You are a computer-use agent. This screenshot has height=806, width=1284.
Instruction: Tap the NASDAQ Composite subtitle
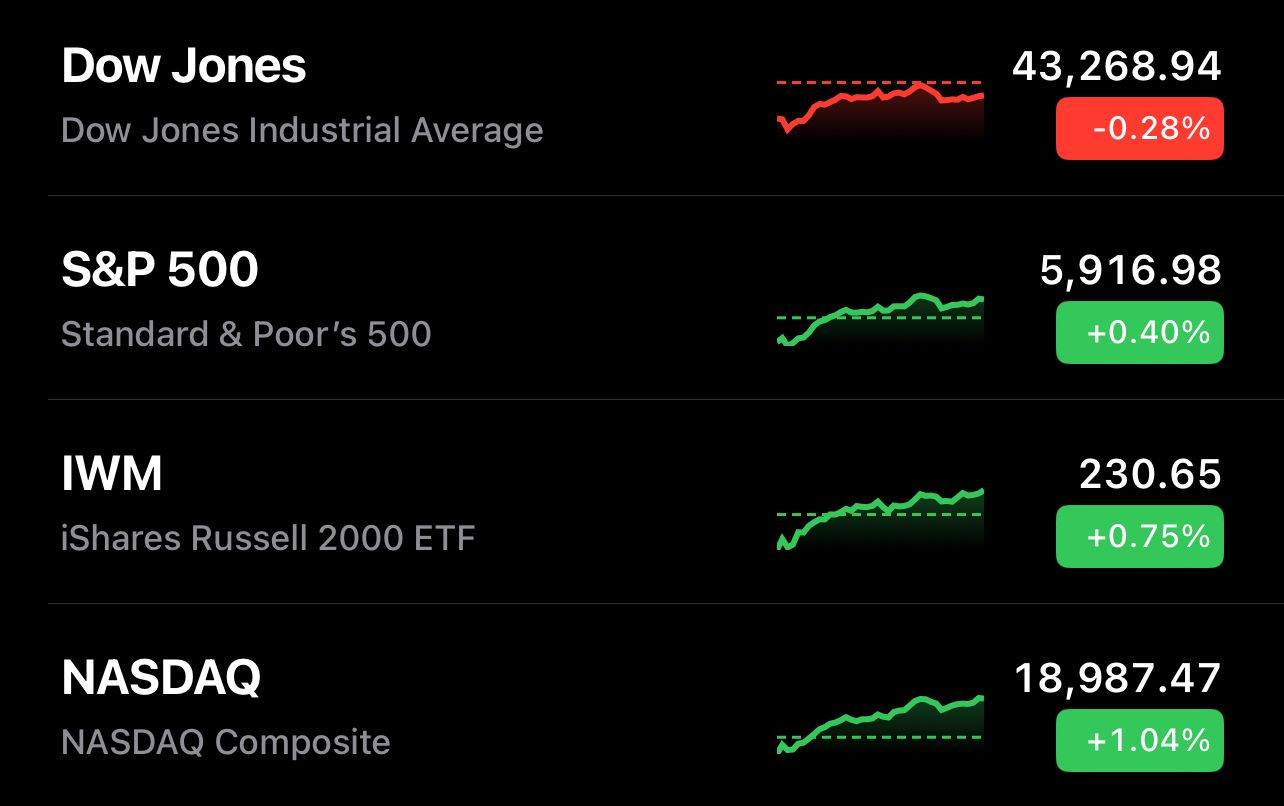click(x=226, y=742)
